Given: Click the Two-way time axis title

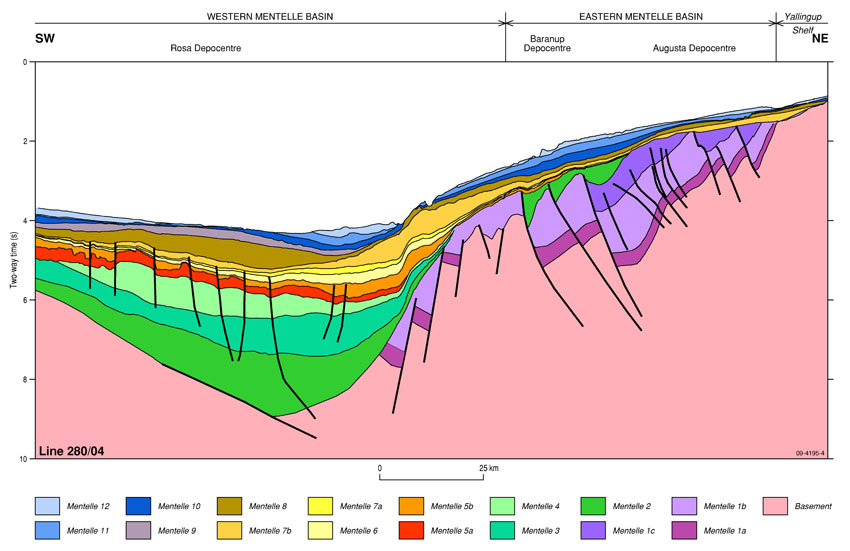Looking at the screenshot, I should 14,258.
